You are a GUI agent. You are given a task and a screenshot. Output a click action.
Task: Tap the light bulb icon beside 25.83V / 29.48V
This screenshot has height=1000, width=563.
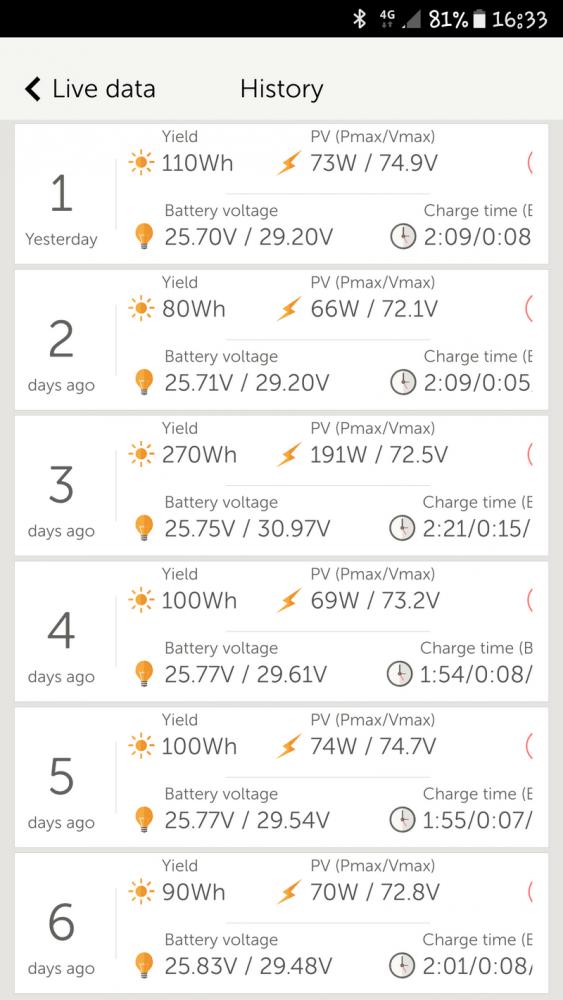[145, 966]
